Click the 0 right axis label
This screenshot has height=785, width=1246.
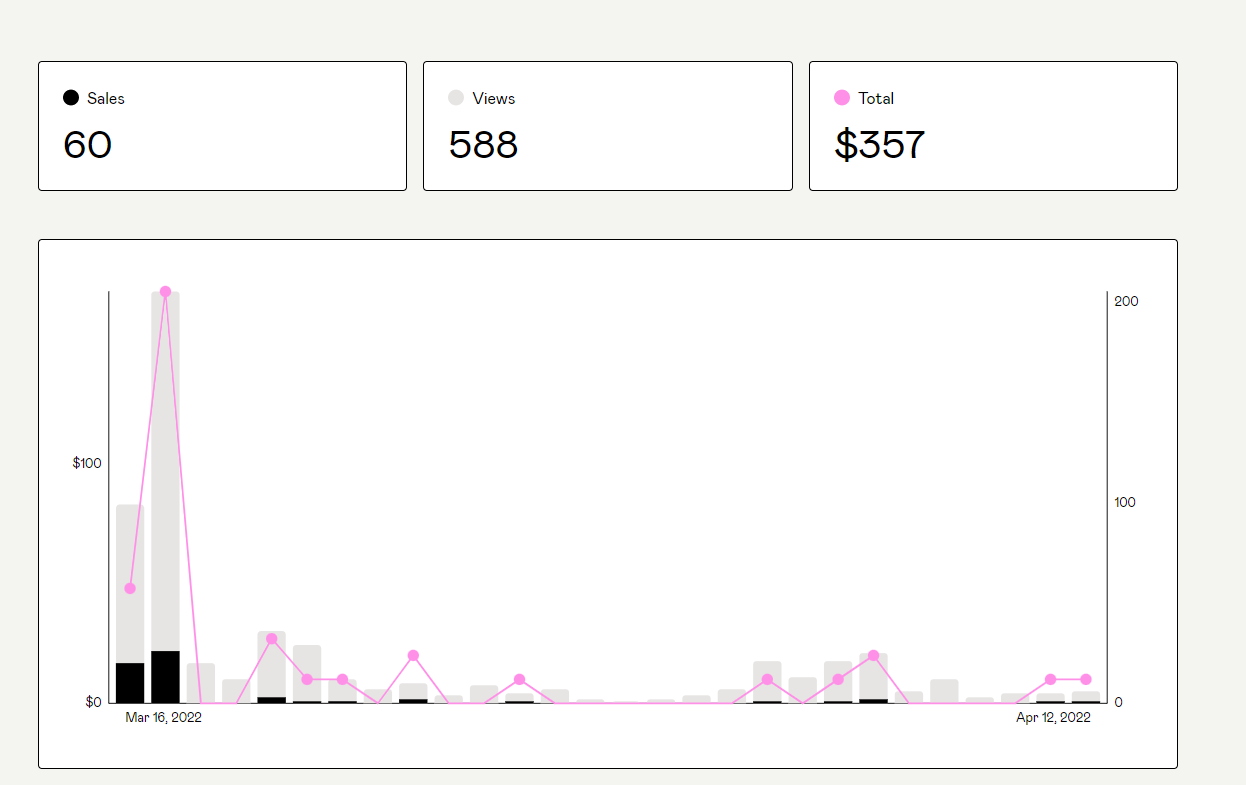click(1120, 702)
